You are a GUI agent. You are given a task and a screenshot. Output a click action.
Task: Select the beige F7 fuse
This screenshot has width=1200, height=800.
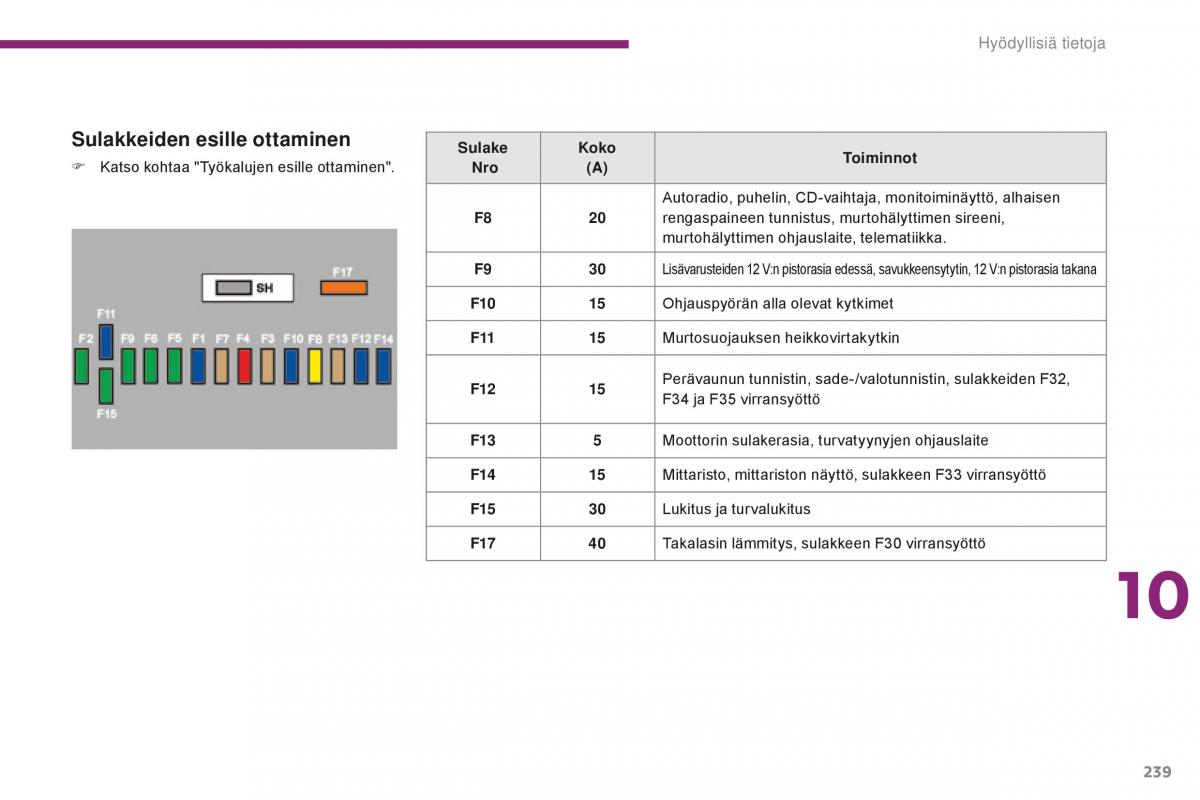(221, 366)
